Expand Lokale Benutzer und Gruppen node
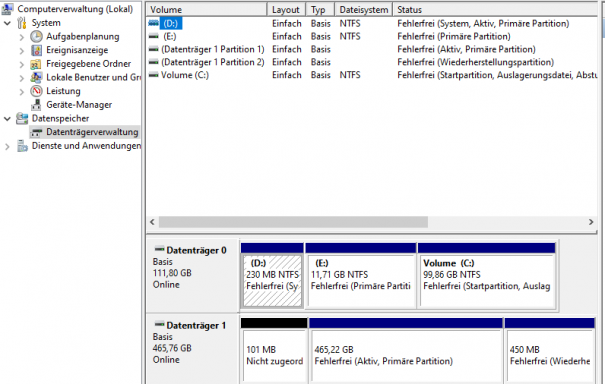Image resolution: width=605 pixels, height=384 pixels. (x=22, y=78)
